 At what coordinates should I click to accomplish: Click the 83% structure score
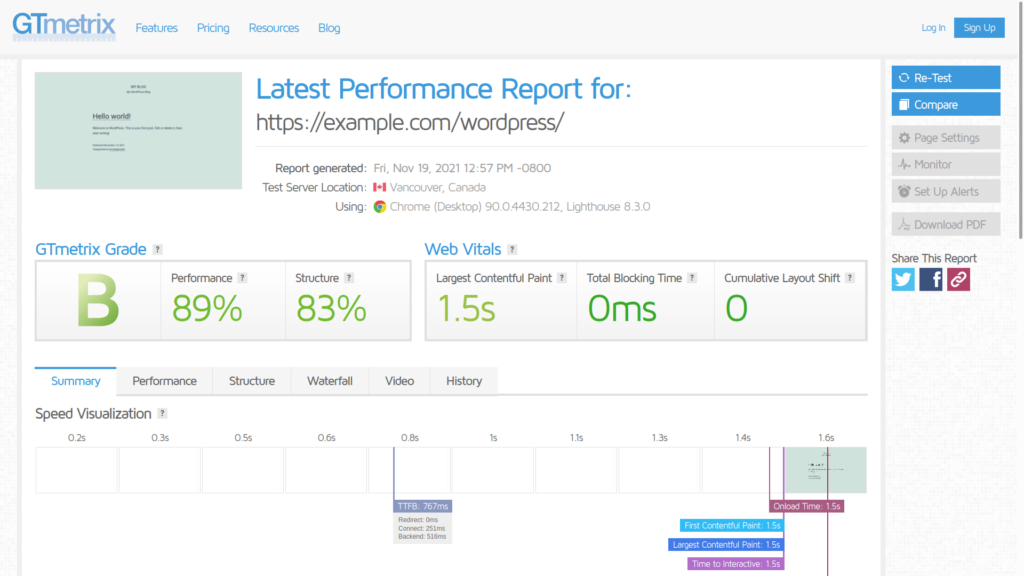(x=331, y=309)
